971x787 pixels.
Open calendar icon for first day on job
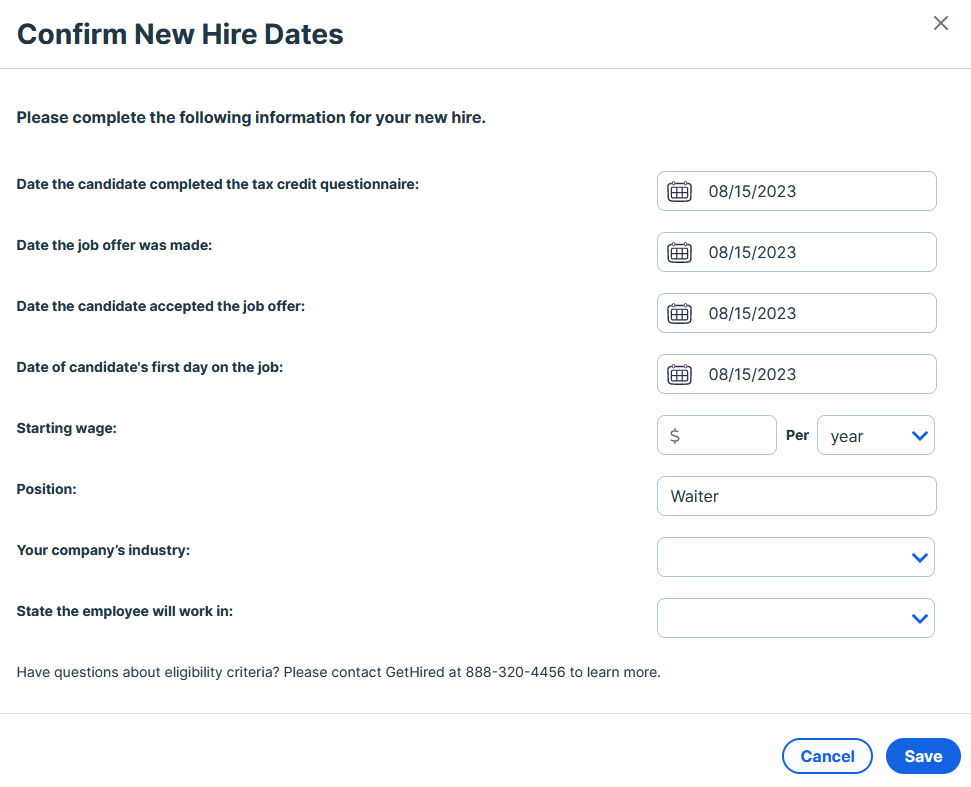point(679,374)
